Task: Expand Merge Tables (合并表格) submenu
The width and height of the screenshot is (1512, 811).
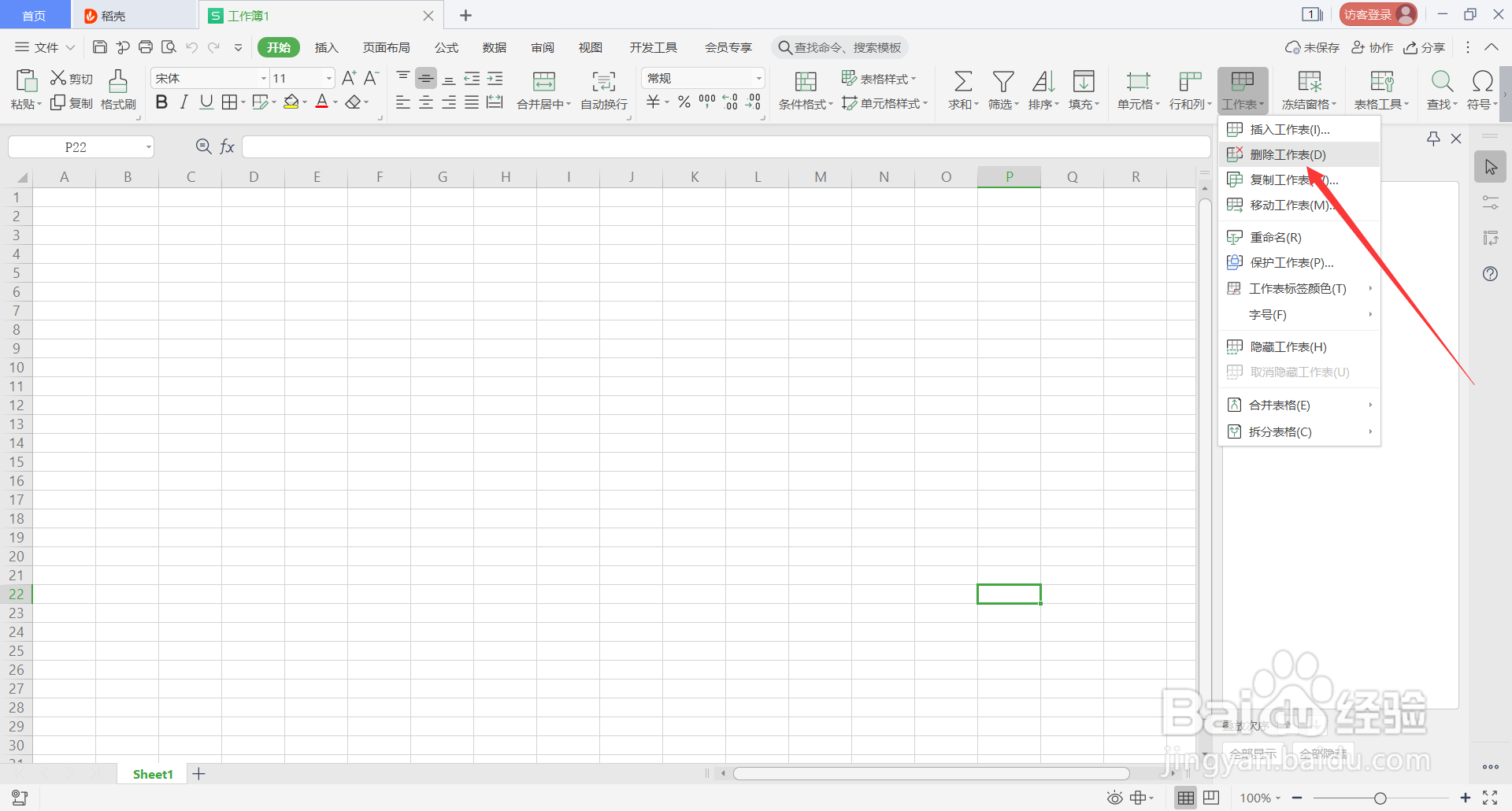Action: coord(1299,405)
